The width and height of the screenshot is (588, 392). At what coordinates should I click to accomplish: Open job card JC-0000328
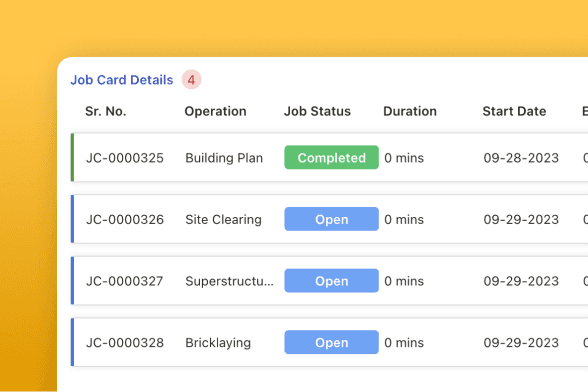click(125, 342)
